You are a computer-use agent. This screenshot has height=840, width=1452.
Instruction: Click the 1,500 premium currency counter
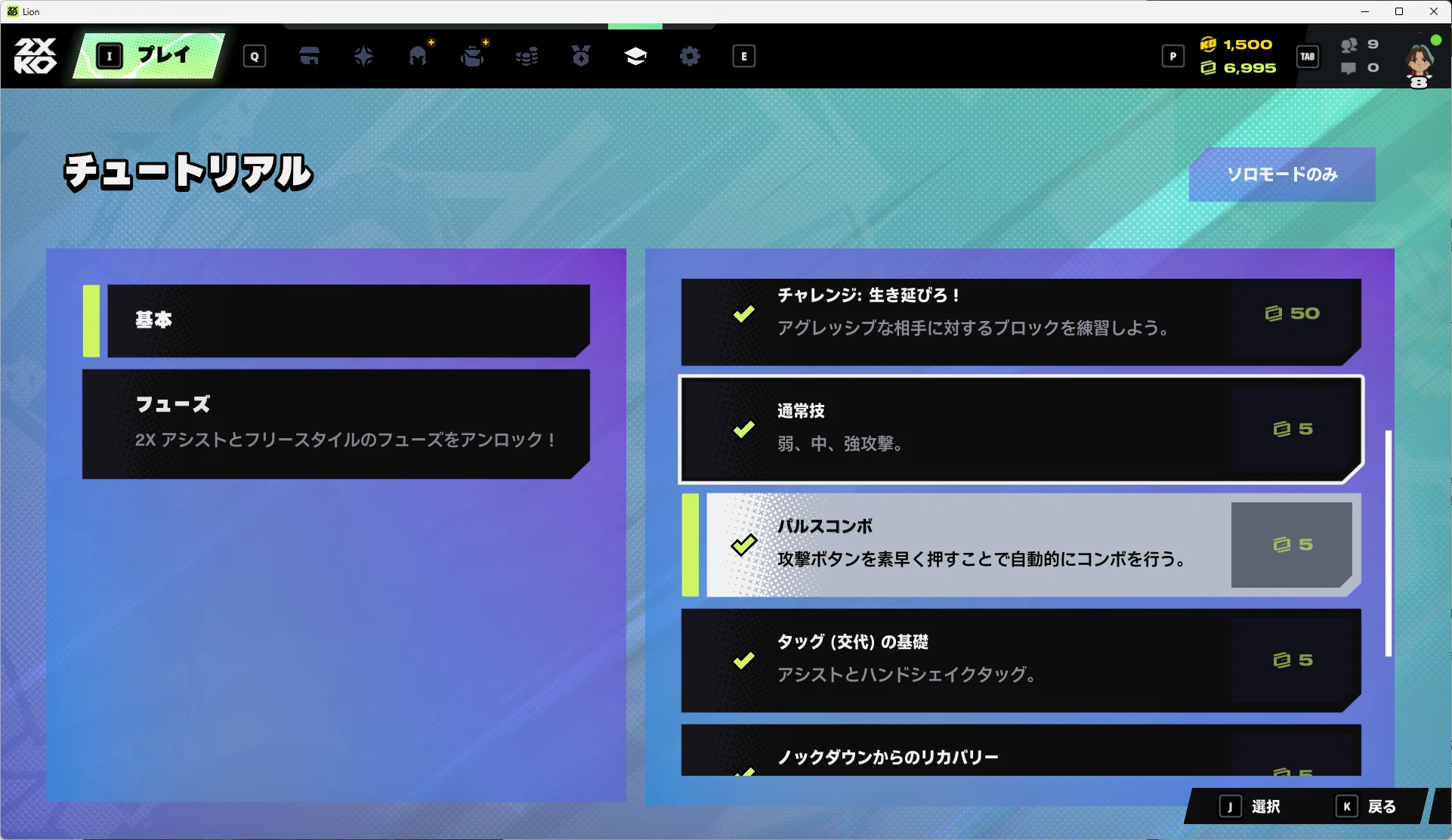1237,45
